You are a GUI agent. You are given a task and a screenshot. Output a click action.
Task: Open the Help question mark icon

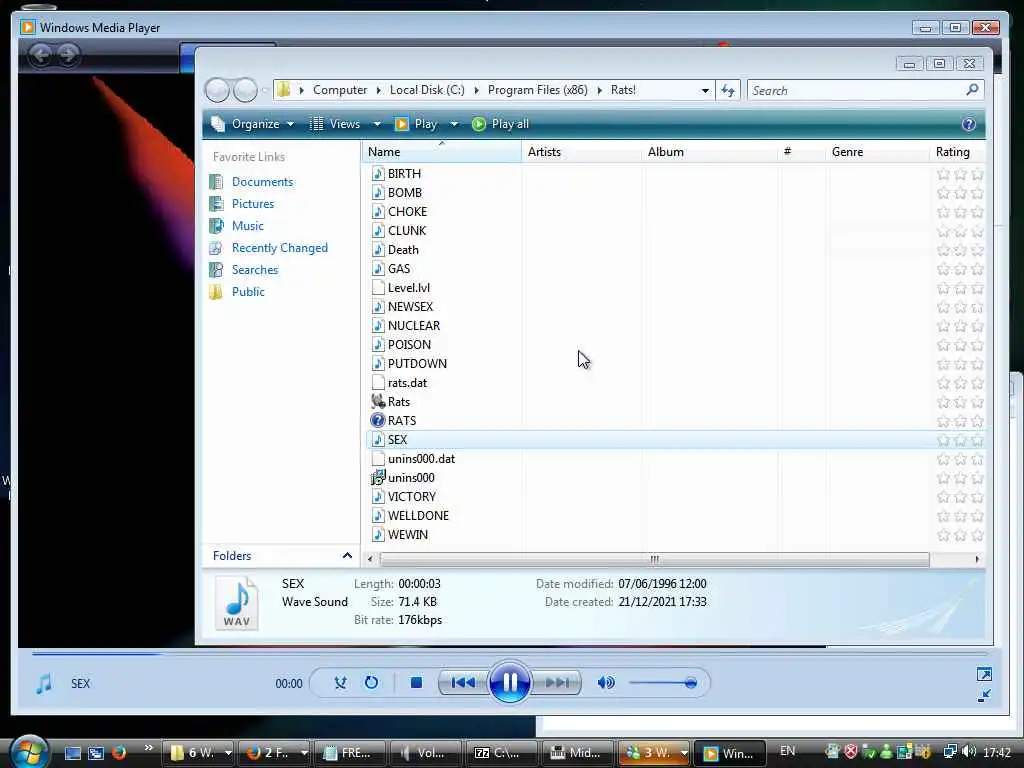(x=968, y=124)
